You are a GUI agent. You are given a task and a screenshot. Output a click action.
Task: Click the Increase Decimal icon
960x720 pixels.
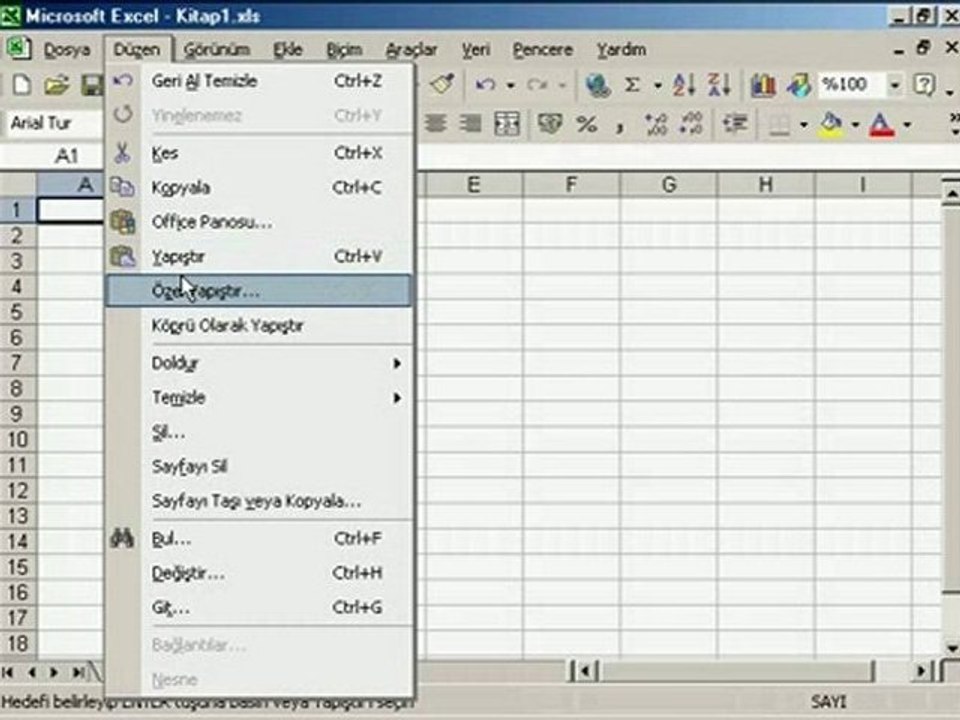point(656,124)
